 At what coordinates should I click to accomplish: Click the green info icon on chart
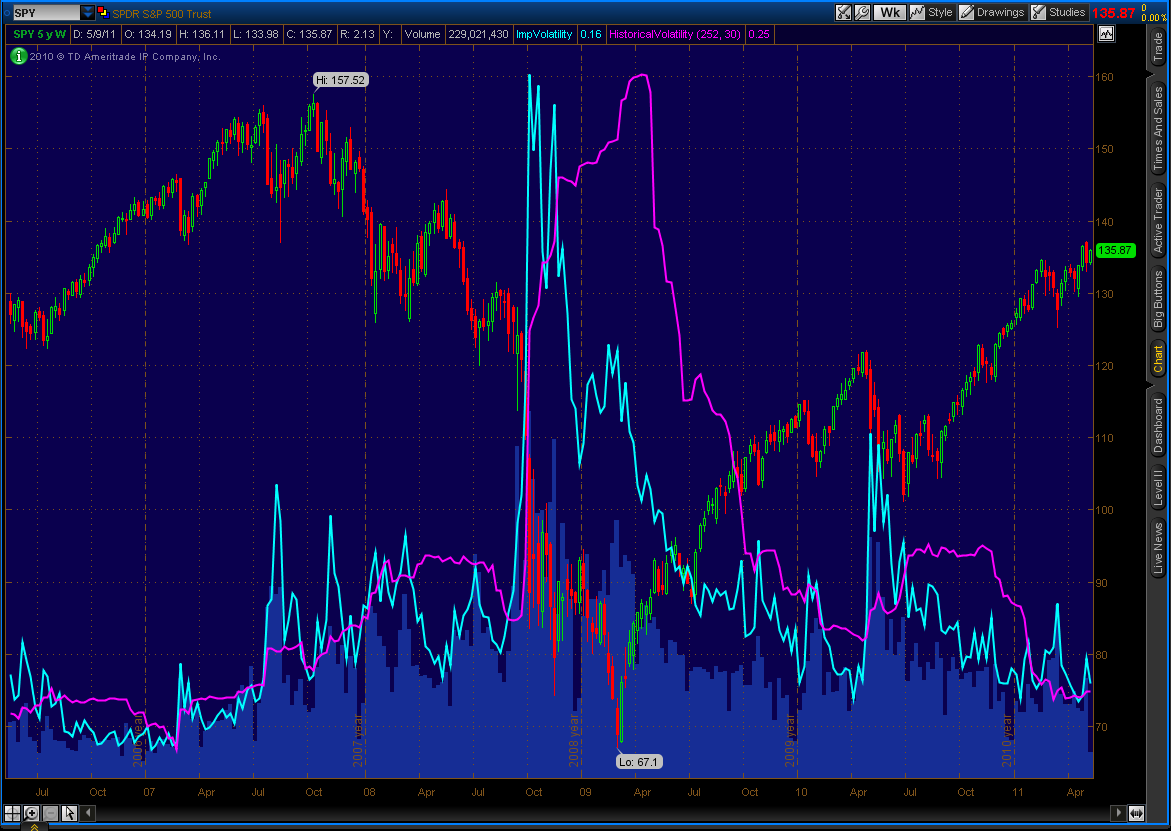18,56
